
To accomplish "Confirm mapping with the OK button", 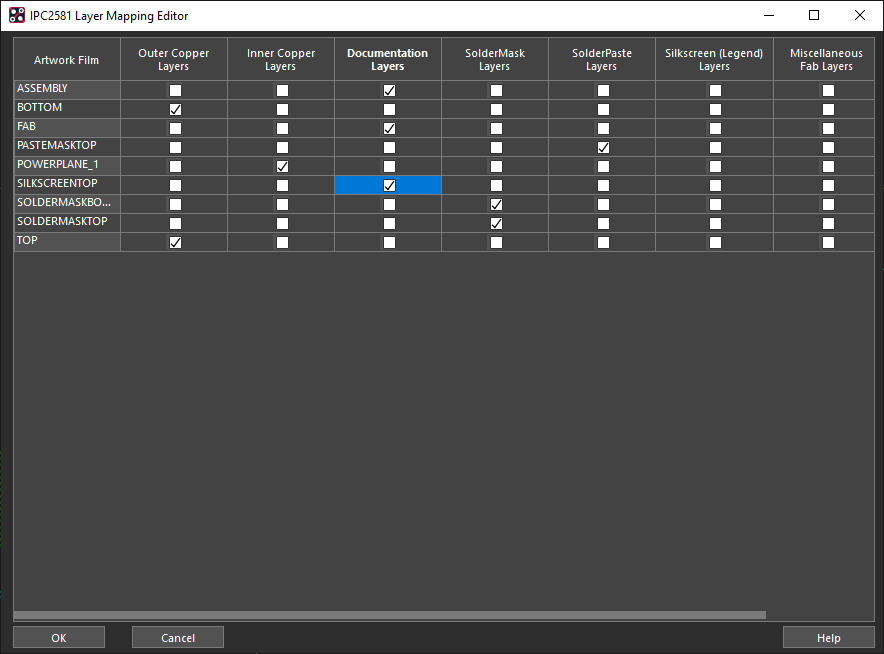I will pos(59,638).
